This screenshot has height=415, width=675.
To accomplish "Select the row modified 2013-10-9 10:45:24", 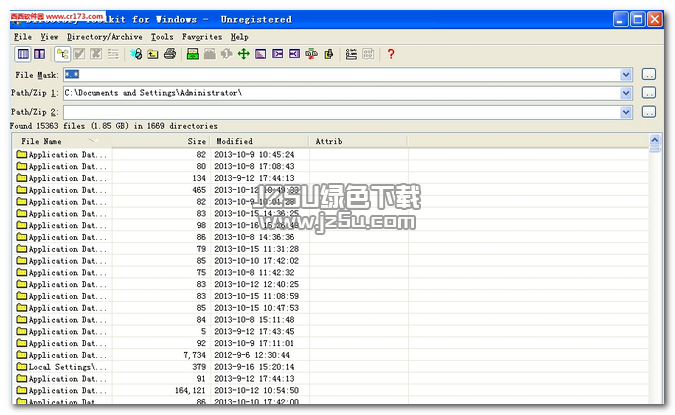I will (331, 155).
